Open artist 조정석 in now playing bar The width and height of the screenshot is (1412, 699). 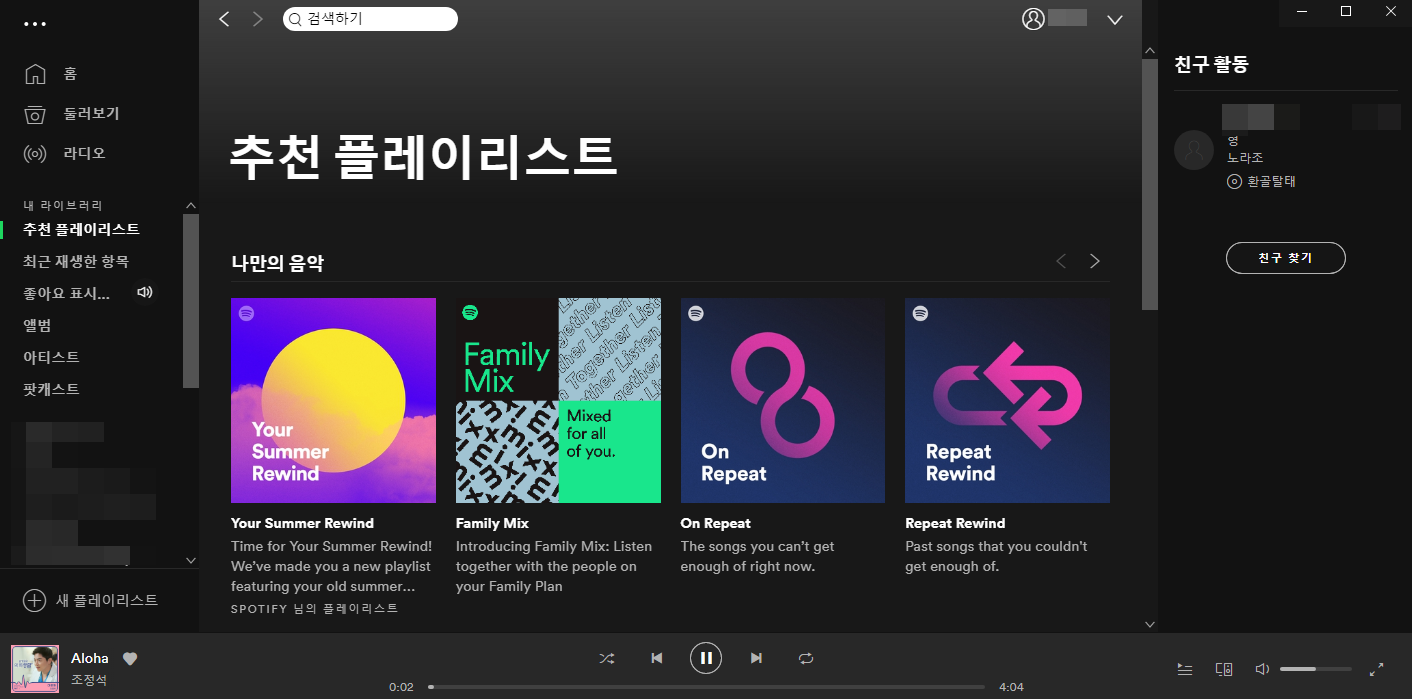click(x=89, y=680)
